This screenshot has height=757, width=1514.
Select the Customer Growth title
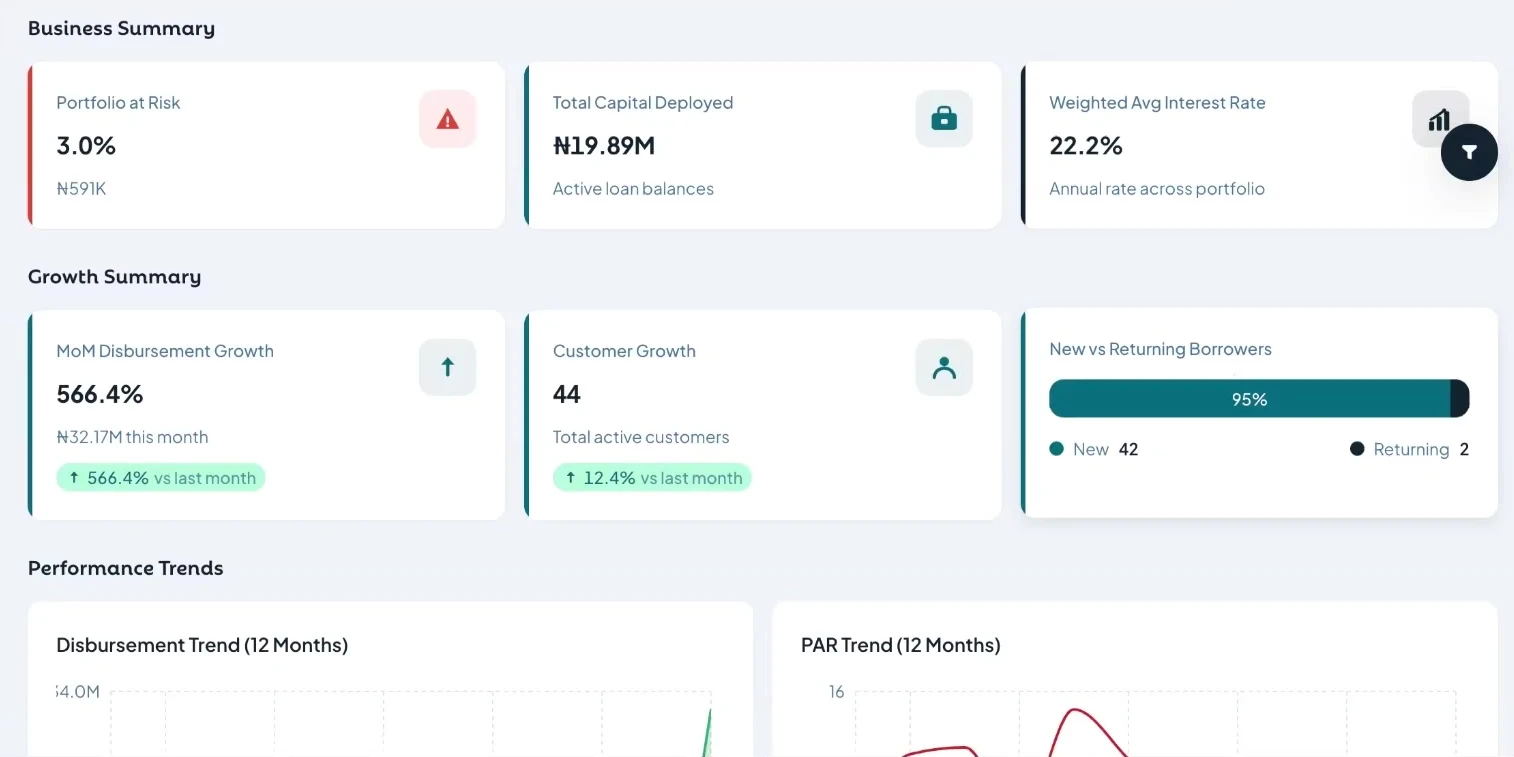pos(624,351)
